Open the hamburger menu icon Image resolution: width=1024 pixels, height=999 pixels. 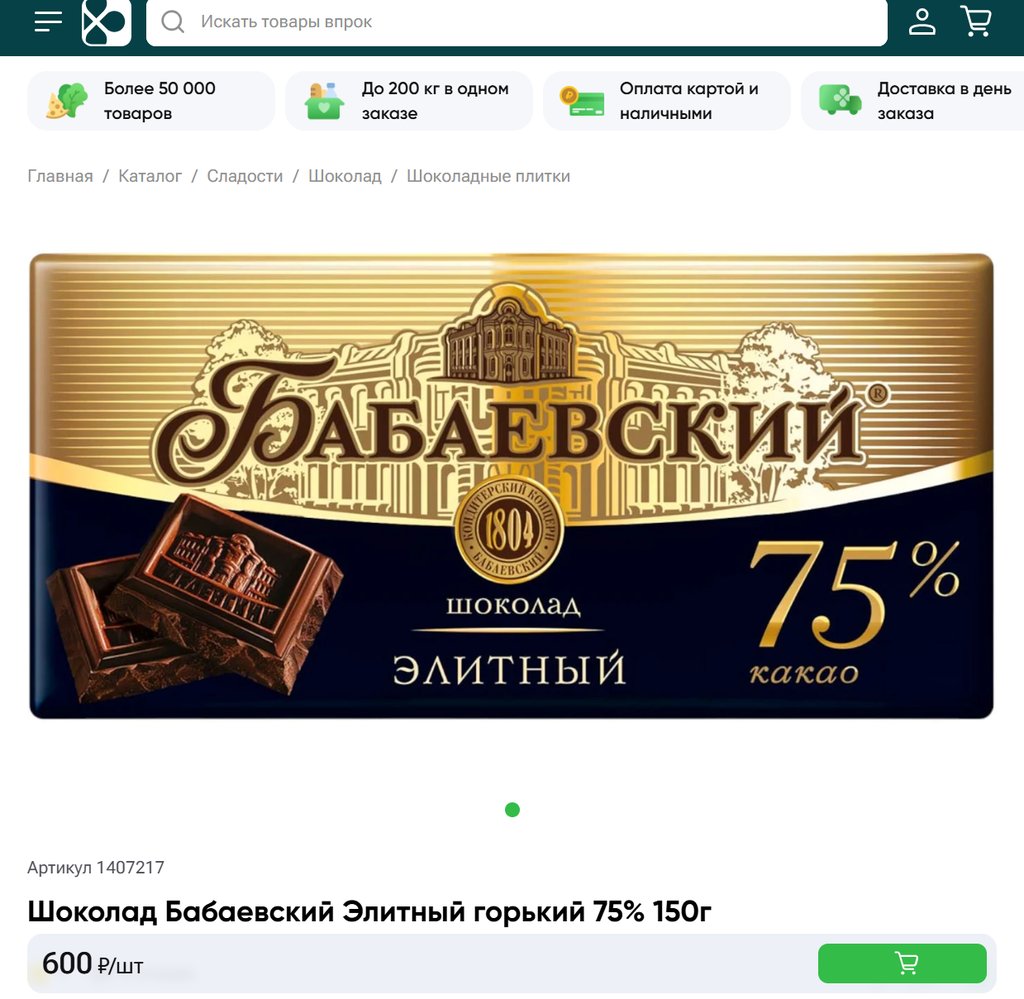pos(48,22)
